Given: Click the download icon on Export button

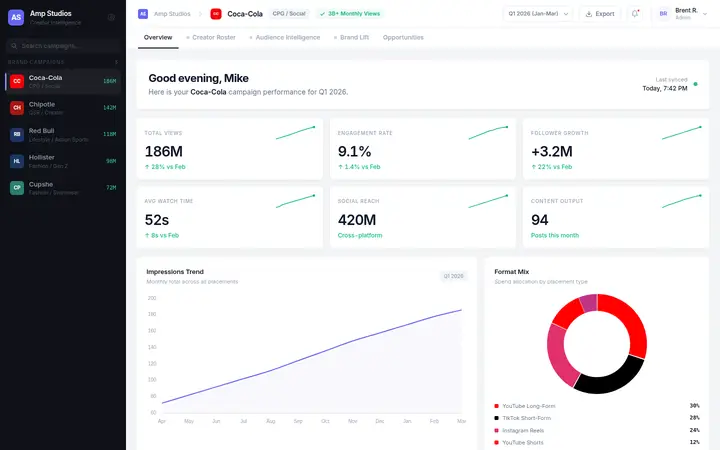Looking at the screenshot, I should [x=589, y=14].
